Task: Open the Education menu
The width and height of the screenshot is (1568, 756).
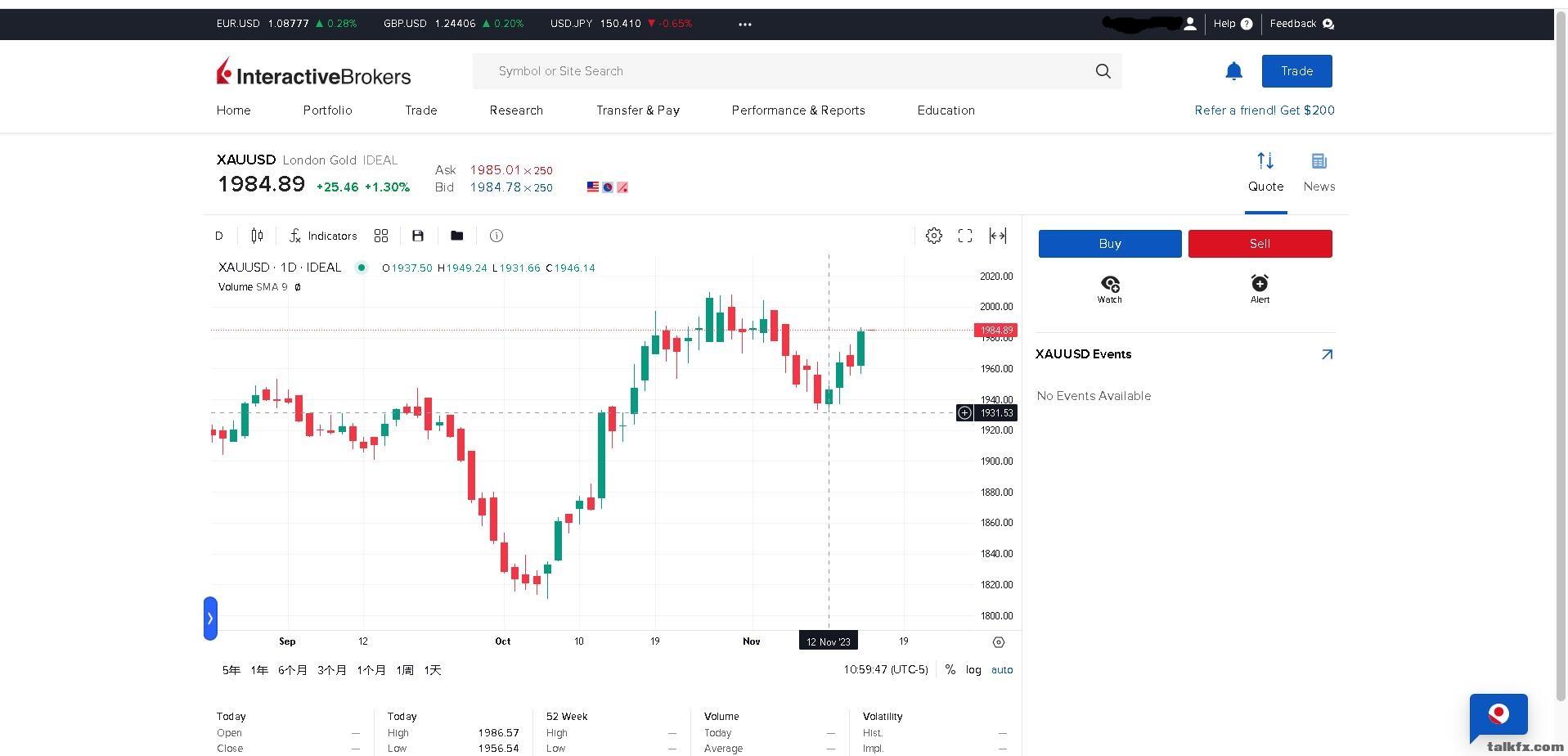Action: point(946,110)
